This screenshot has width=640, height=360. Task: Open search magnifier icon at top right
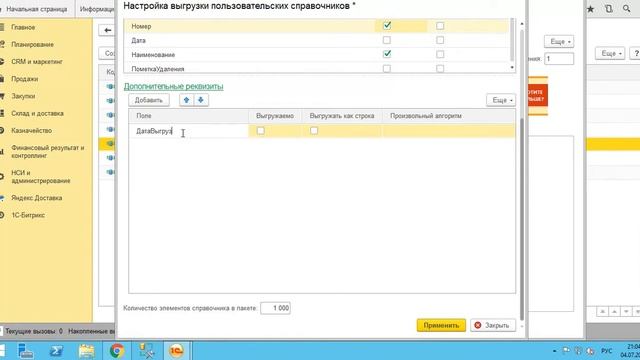point(627,9)
